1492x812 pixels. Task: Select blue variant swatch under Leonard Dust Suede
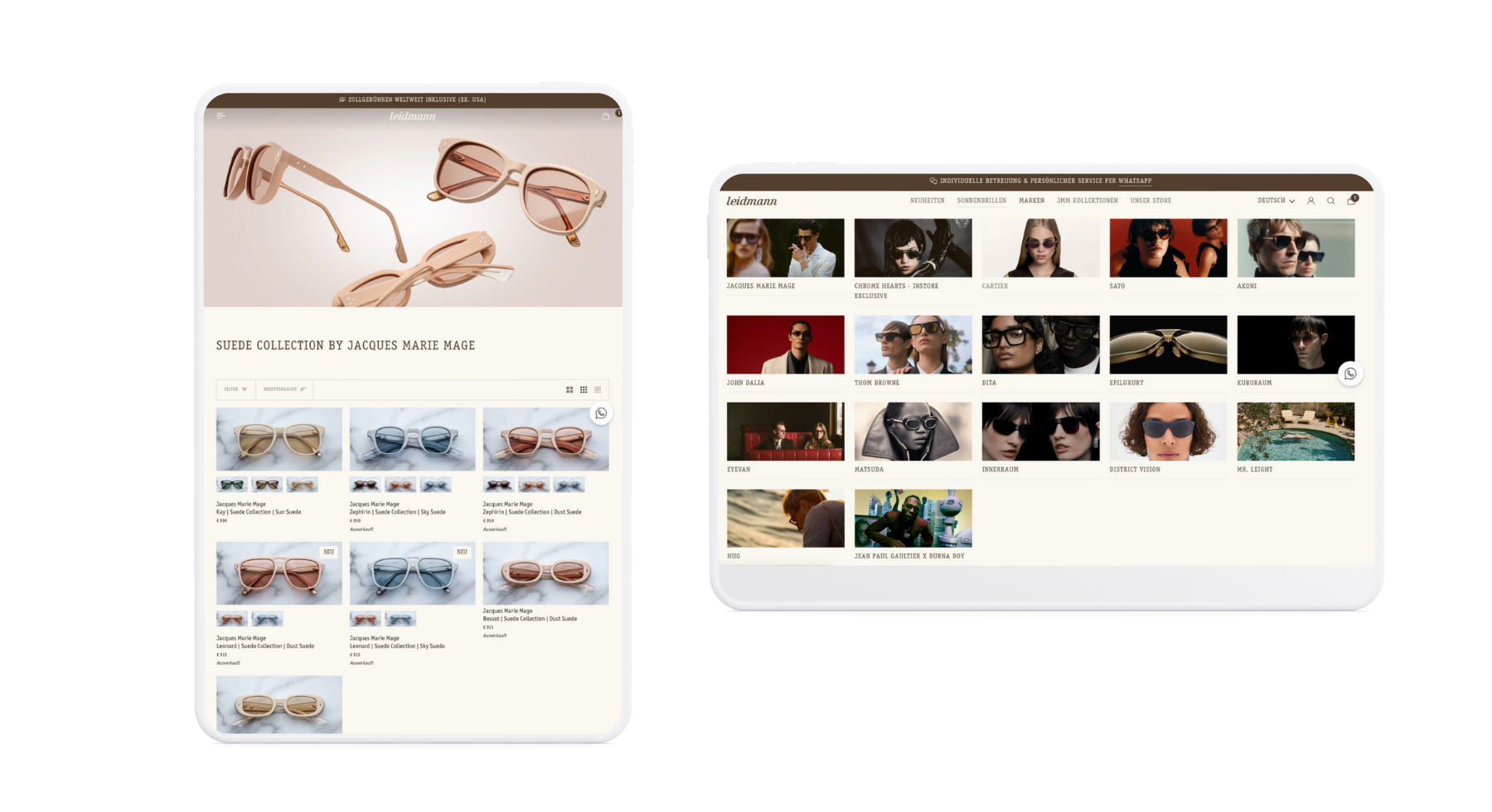coord(267,619)
